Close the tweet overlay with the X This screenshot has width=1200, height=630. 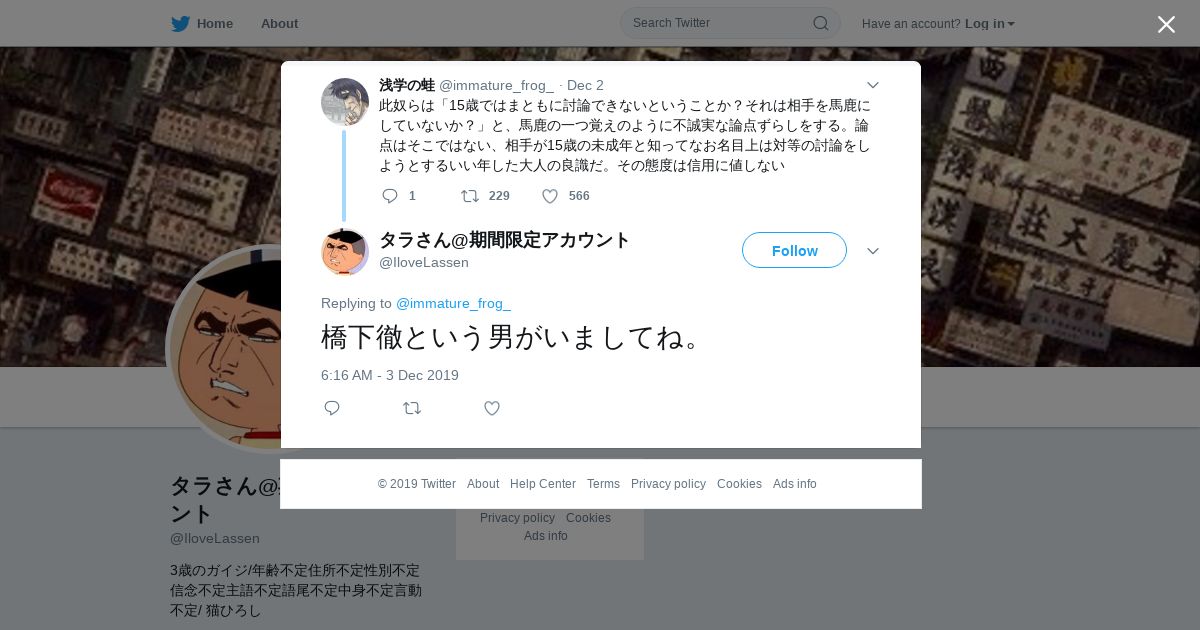[1166, 24]
